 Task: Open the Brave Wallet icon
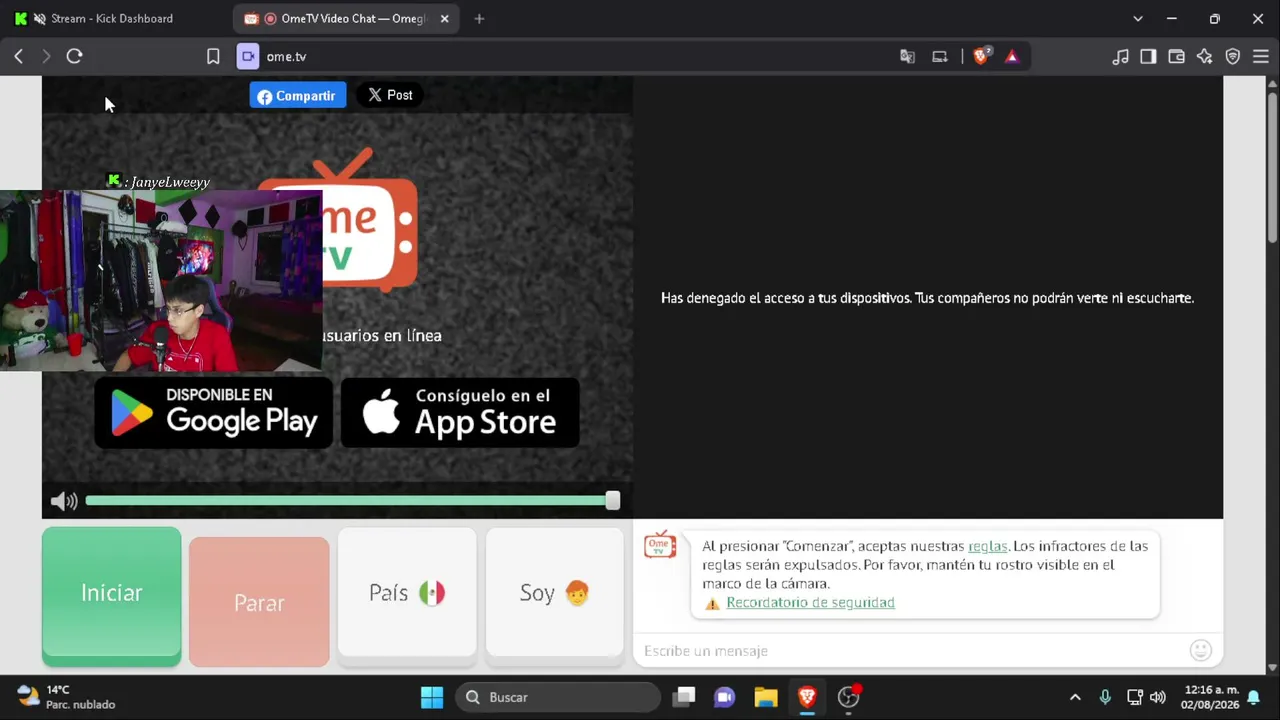[1176, 57]
